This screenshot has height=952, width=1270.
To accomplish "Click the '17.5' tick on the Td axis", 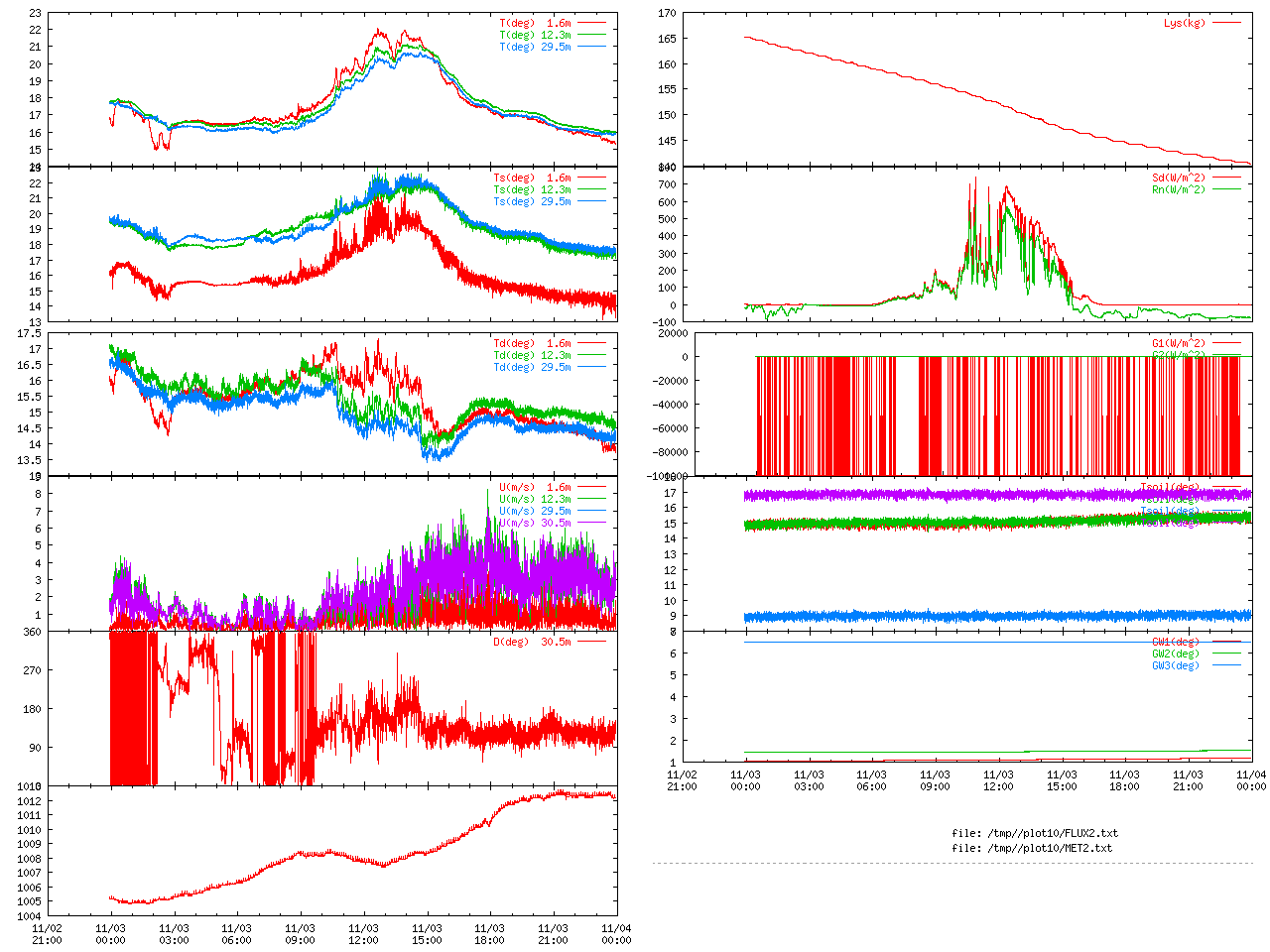I will (30, 334).
